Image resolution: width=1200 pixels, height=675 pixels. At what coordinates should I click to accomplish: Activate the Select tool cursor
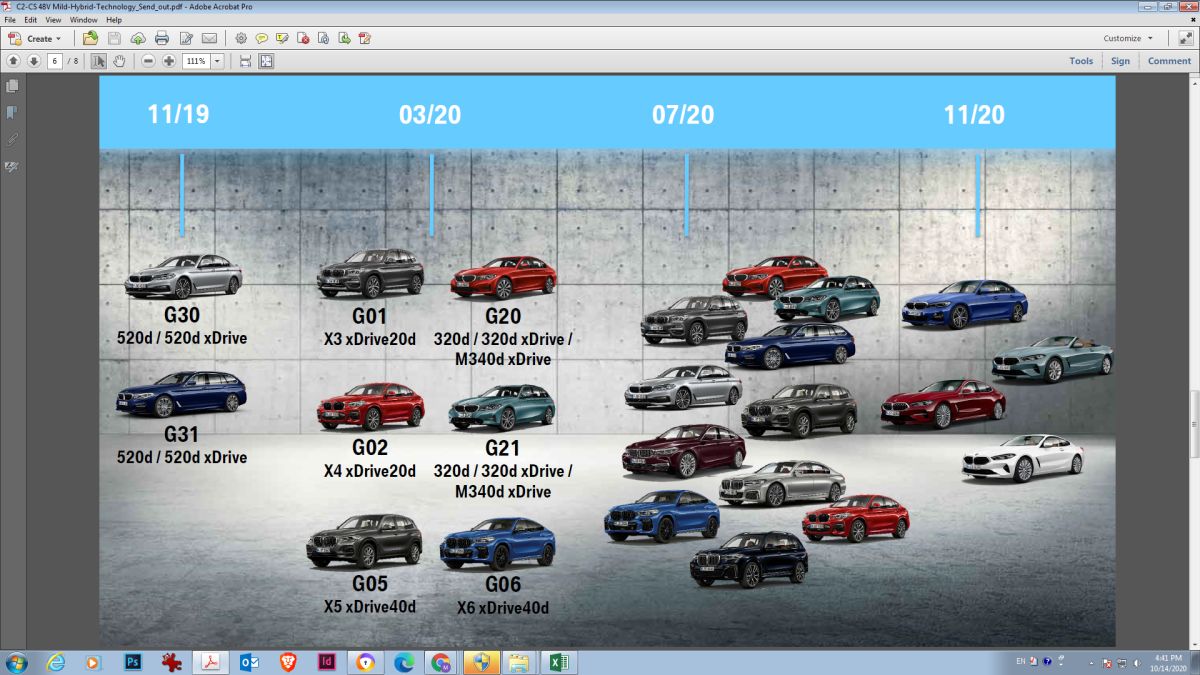[x=98, y=61]
